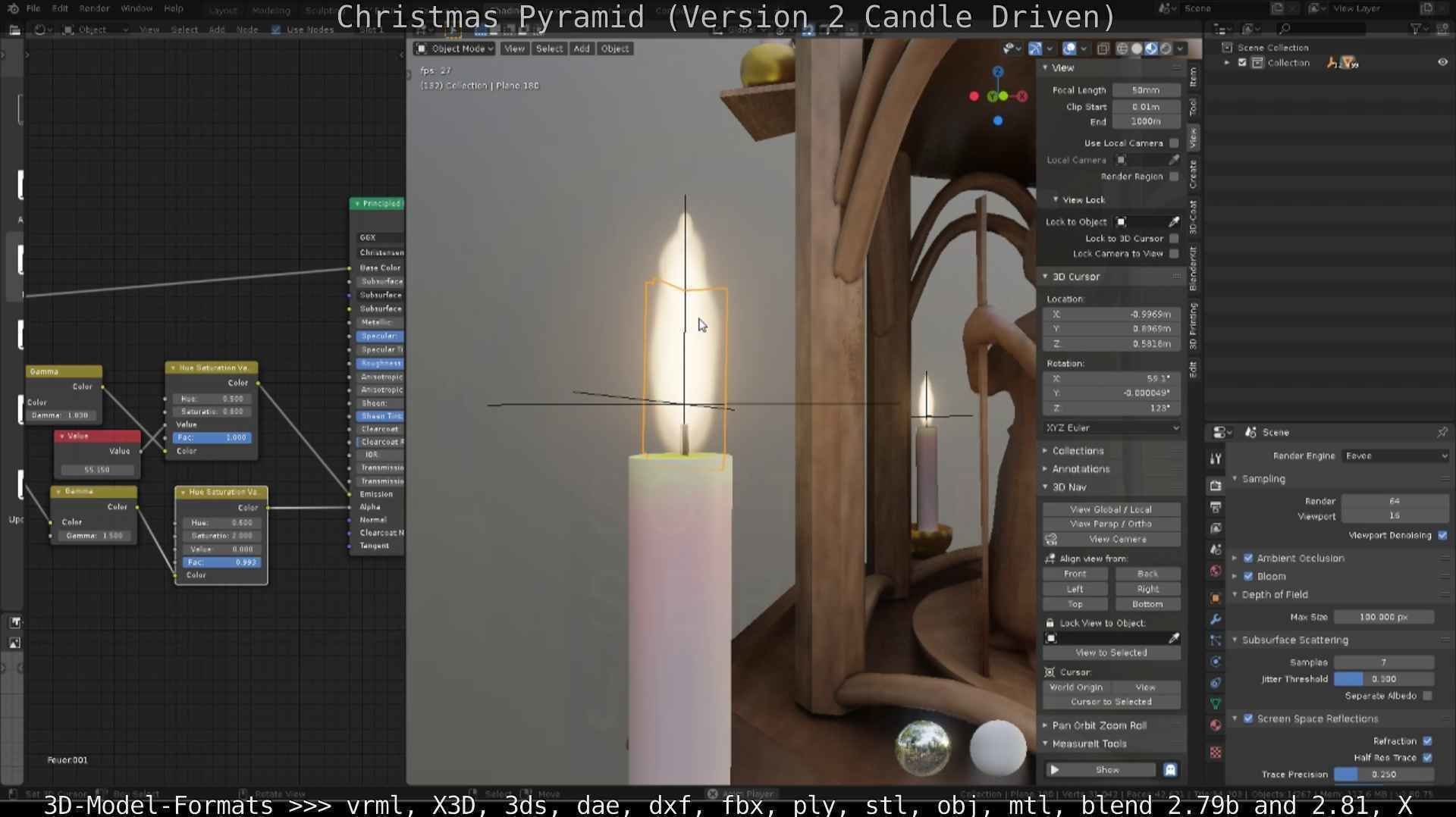Toggle Screen Space Reflections checkbox

coord(1248,718)
